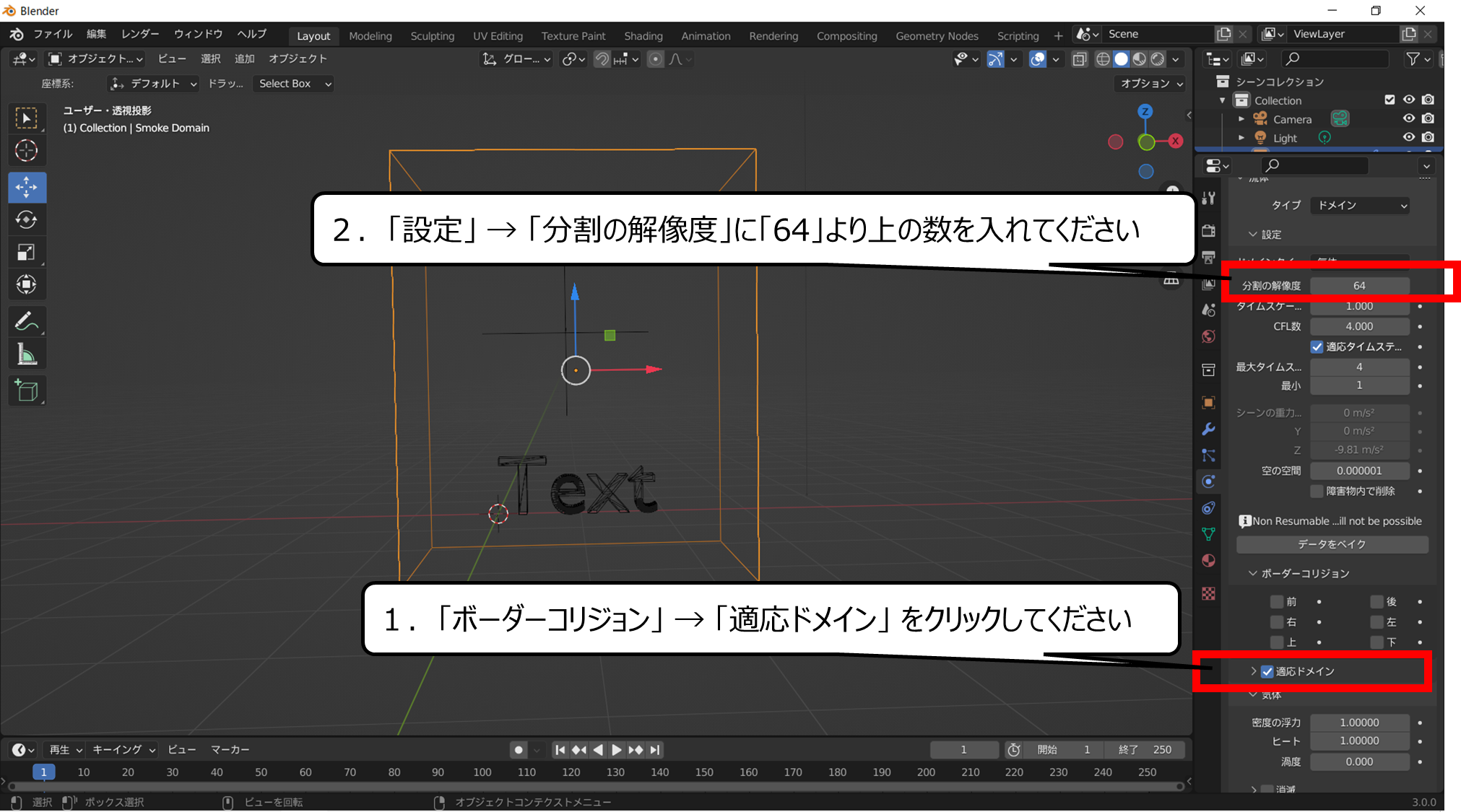Toggle the 適応ドメイン checkbox
Viewport: 1461px width, 812px height.
[x=1267, y=671]
